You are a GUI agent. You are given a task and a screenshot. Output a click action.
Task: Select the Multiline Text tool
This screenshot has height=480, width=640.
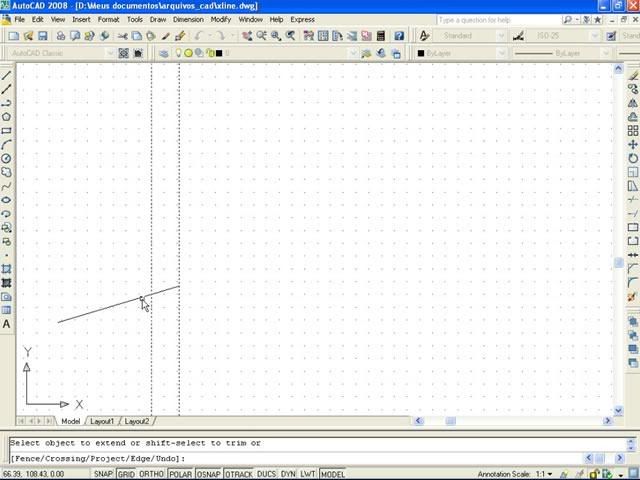click(6, 324)
